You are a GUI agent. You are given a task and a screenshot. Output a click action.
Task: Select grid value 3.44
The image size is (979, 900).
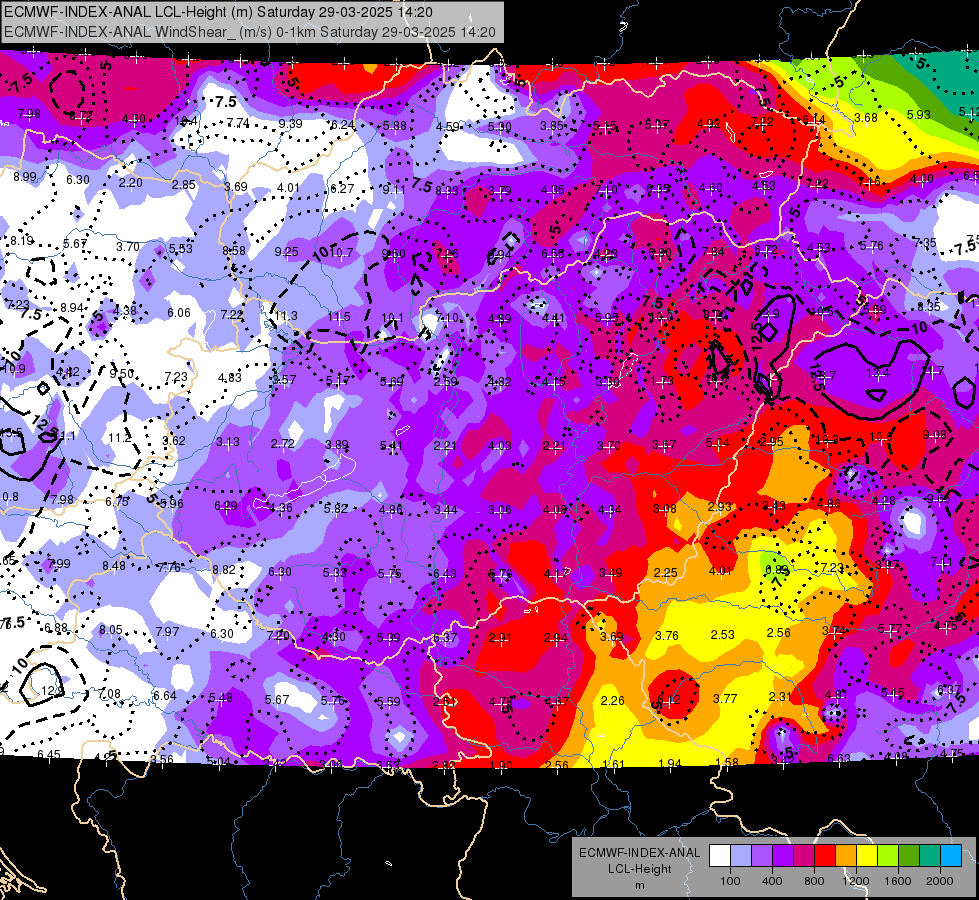[446, 510]
